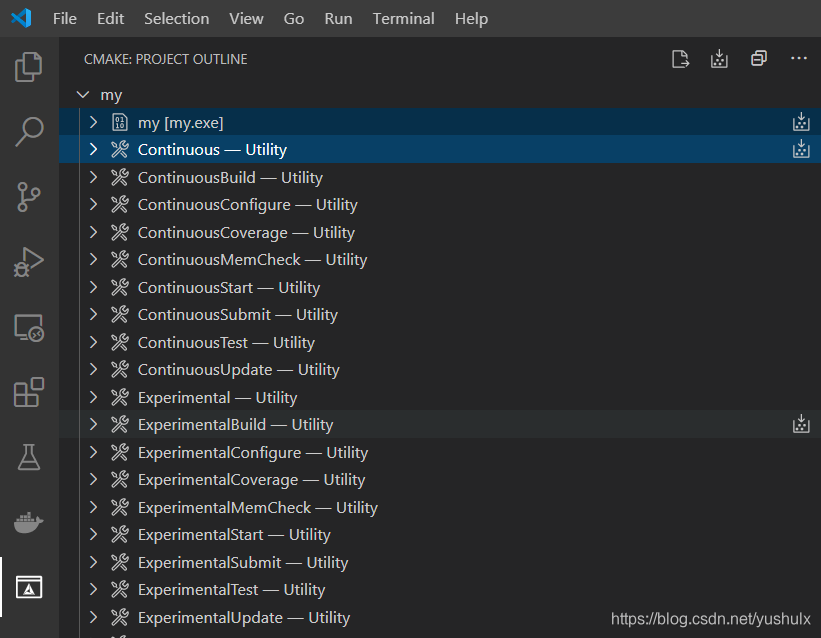The width and height of the screenshot is (821, 638).
Task: Click the tools icon beside Experimental — Utility
Action: 119,398
